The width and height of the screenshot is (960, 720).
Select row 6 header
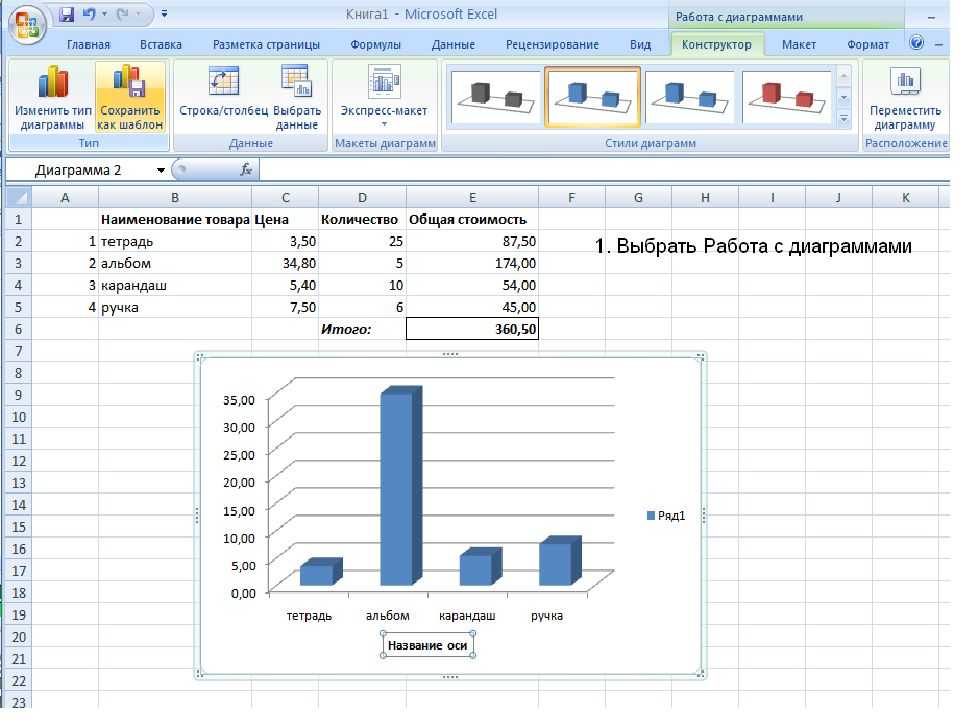tap(18, 329)
